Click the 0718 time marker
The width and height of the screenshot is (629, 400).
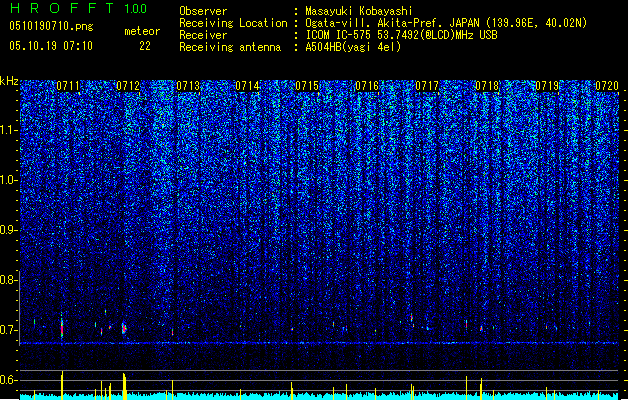487,85
